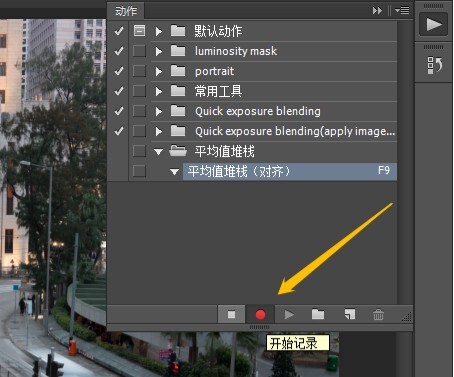Toggle dialog box for Quick exposure blending(apply image
This screenshot has height=377, width=454.
tap(139, 131)
